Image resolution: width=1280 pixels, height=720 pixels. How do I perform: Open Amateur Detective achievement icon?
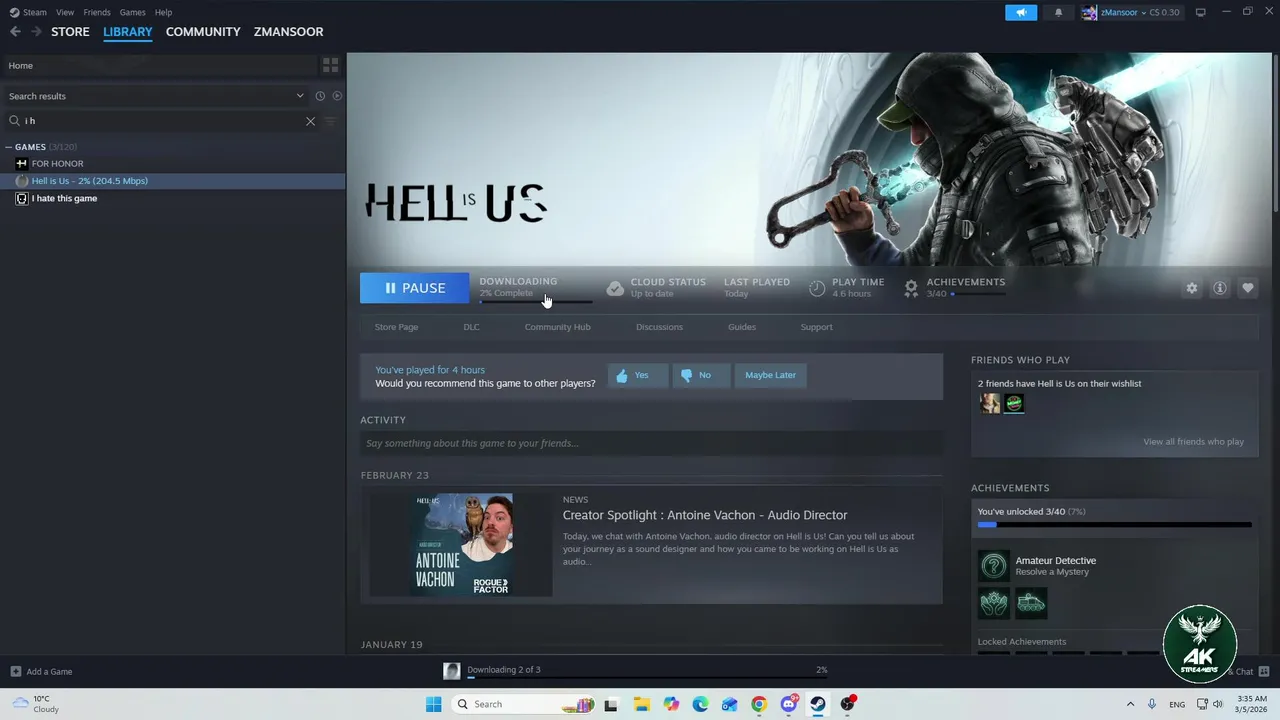click(x=993, y=566)
